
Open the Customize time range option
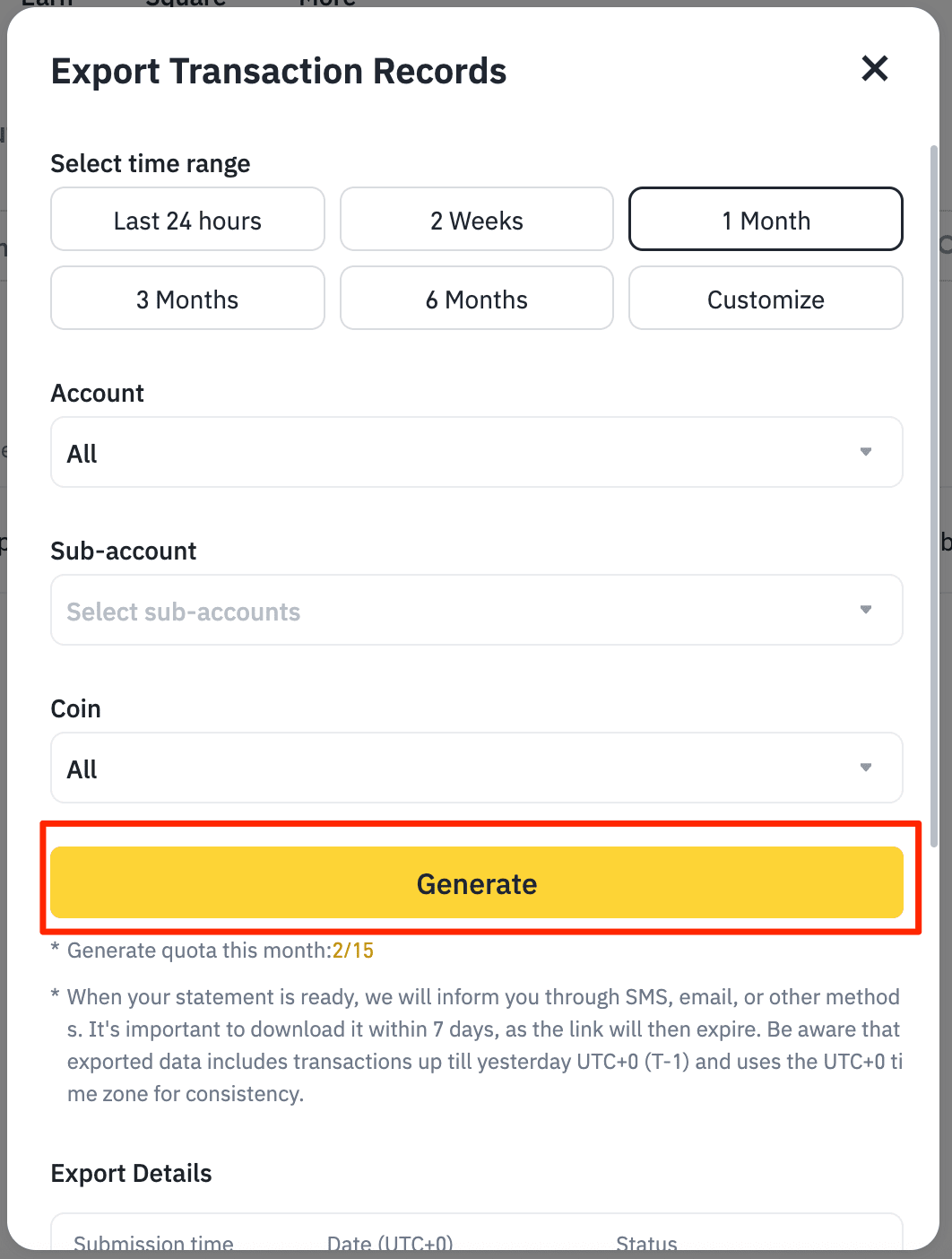pos(766,299)
